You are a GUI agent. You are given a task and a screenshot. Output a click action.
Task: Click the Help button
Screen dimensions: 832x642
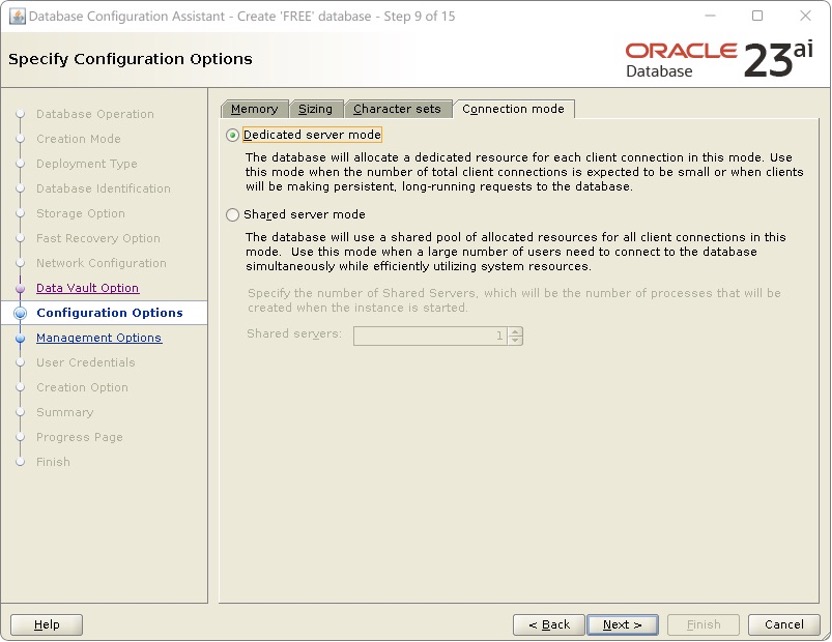click(x=45, y=624)
